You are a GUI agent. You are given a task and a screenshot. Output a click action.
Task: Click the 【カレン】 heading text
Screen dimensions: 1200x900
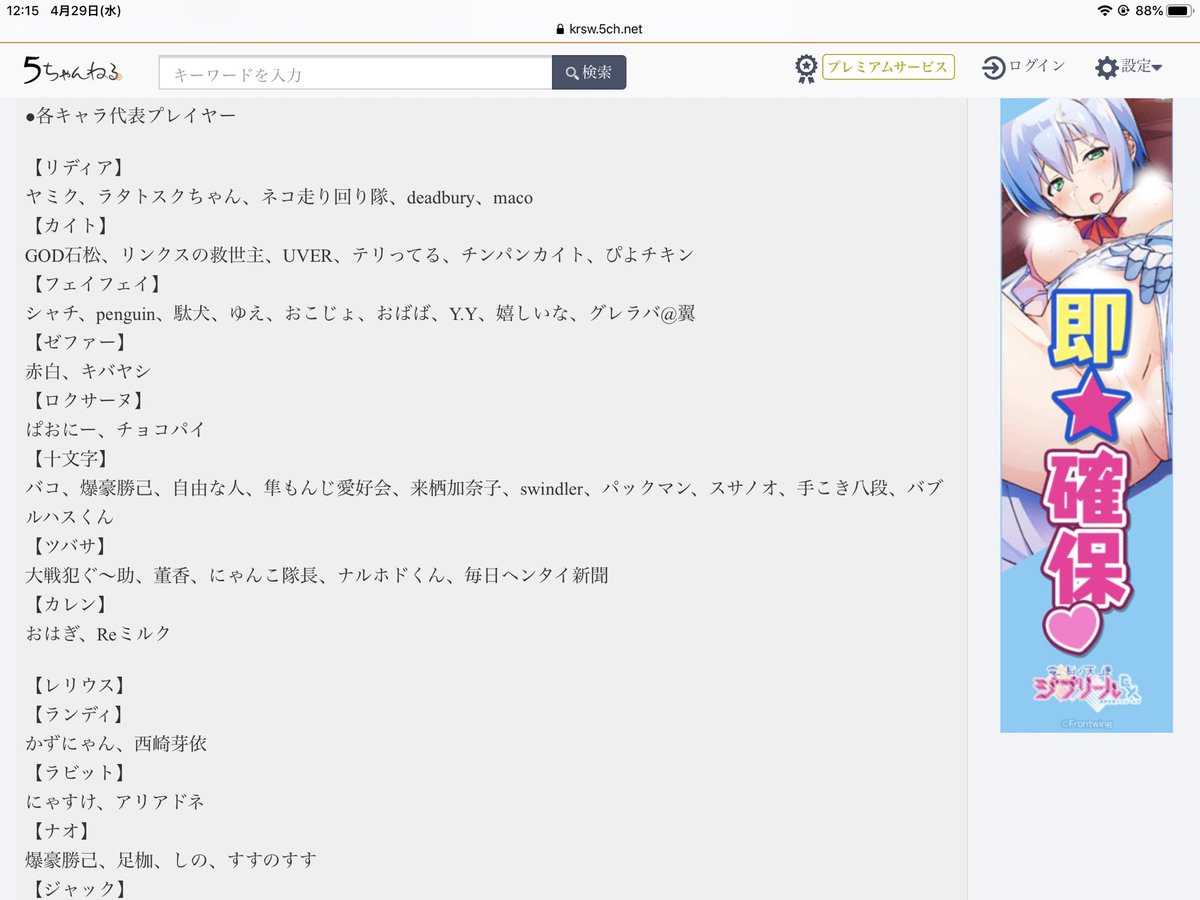click(68, 604)
